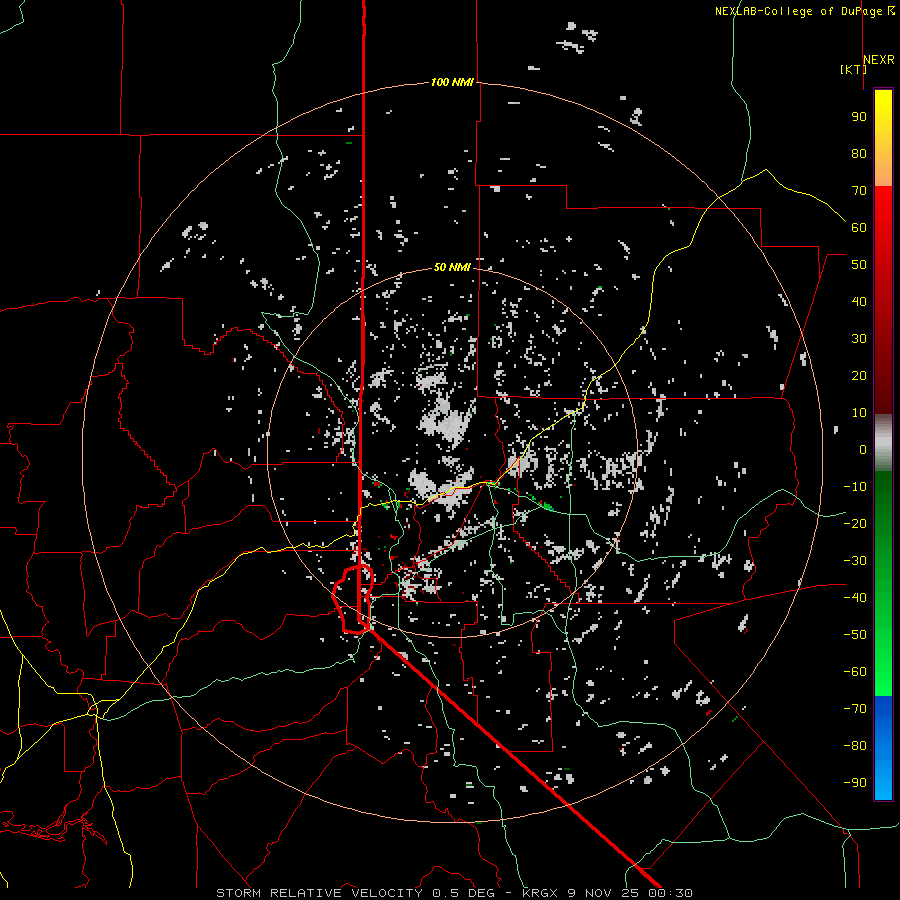Screen dimensions: 900x900
Task: Click the NEXR label above the color bar
Action: [x=878, y=60]
